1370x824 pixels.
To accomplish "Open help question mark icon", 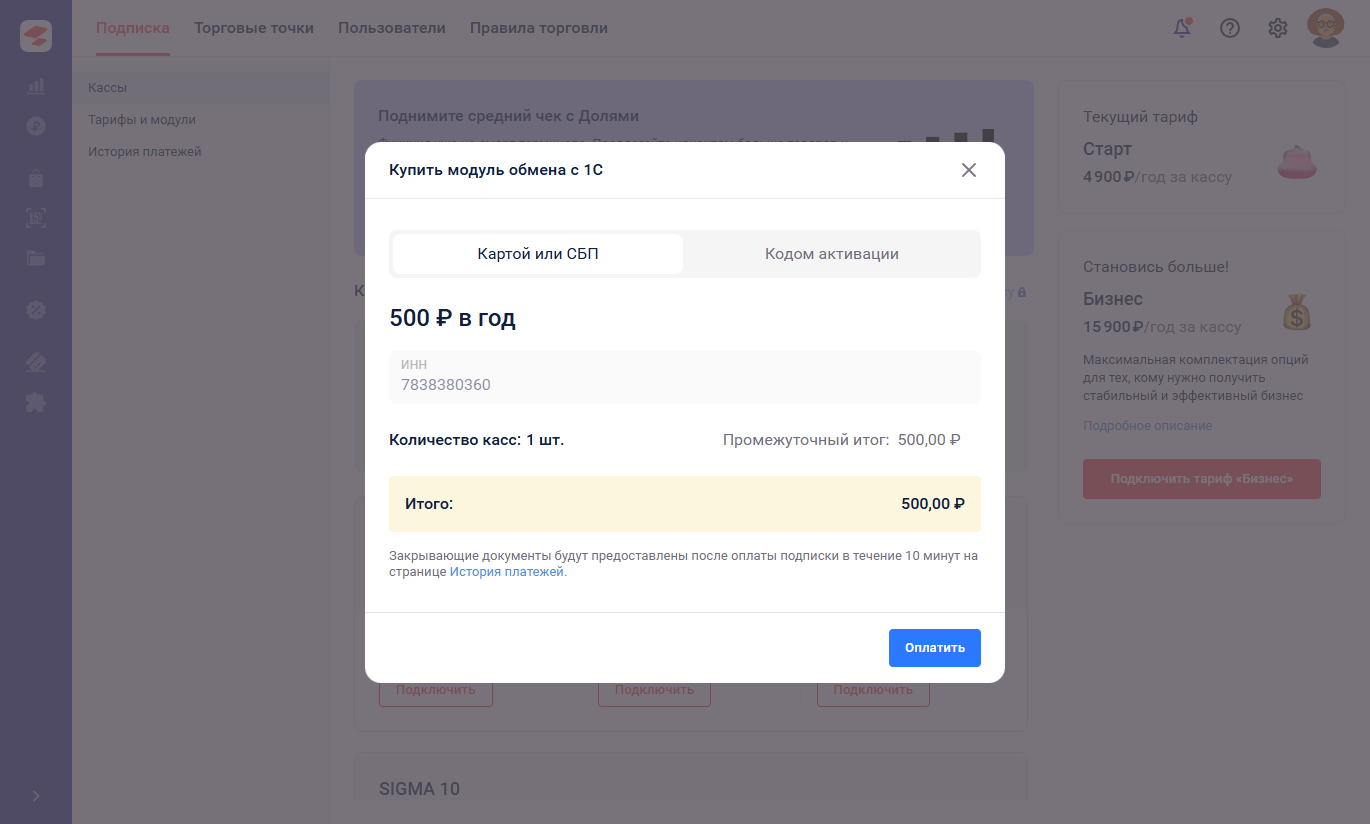I will click(x=1230, y=28).
